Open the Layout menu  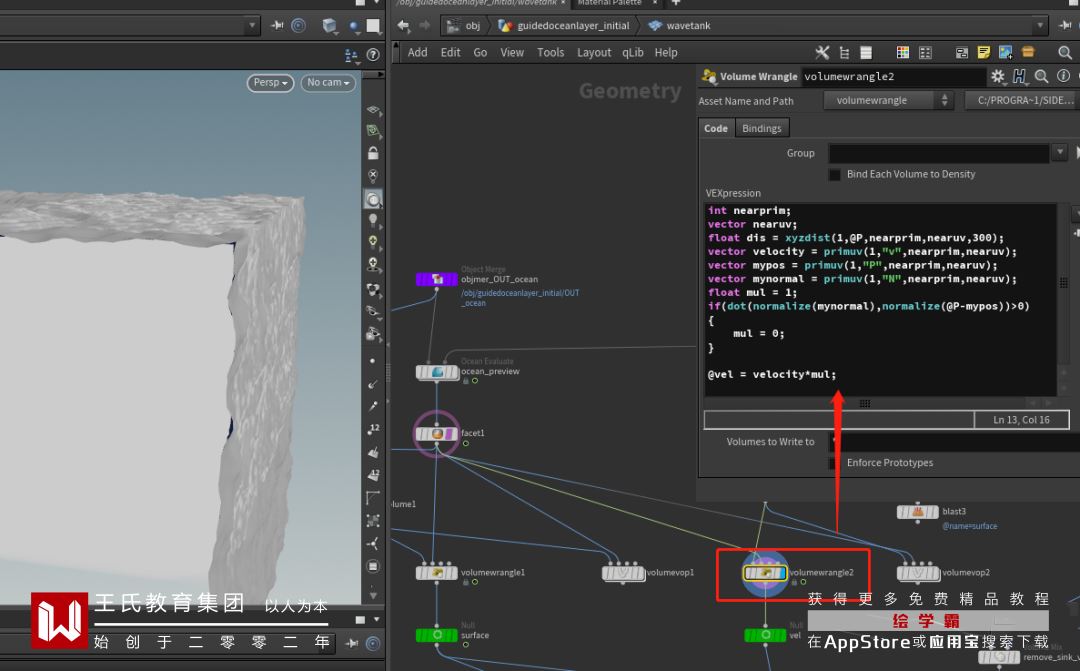[594, 53]
